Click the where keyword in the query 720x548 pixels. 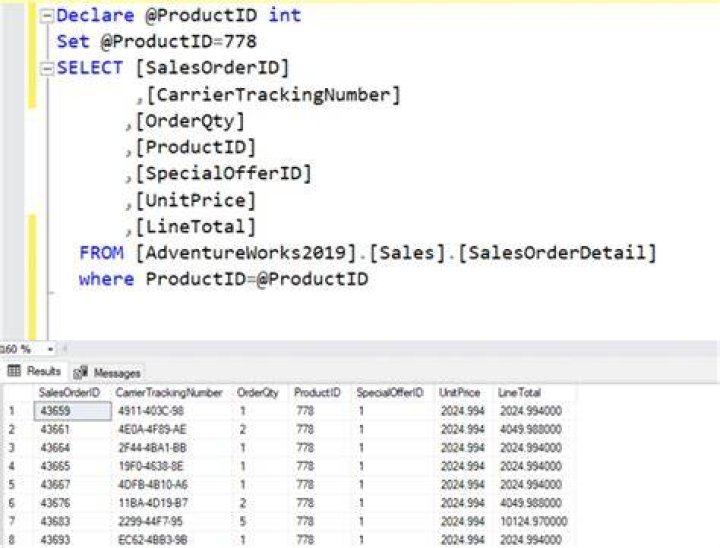pyautogui.click(x=106, y=279)
